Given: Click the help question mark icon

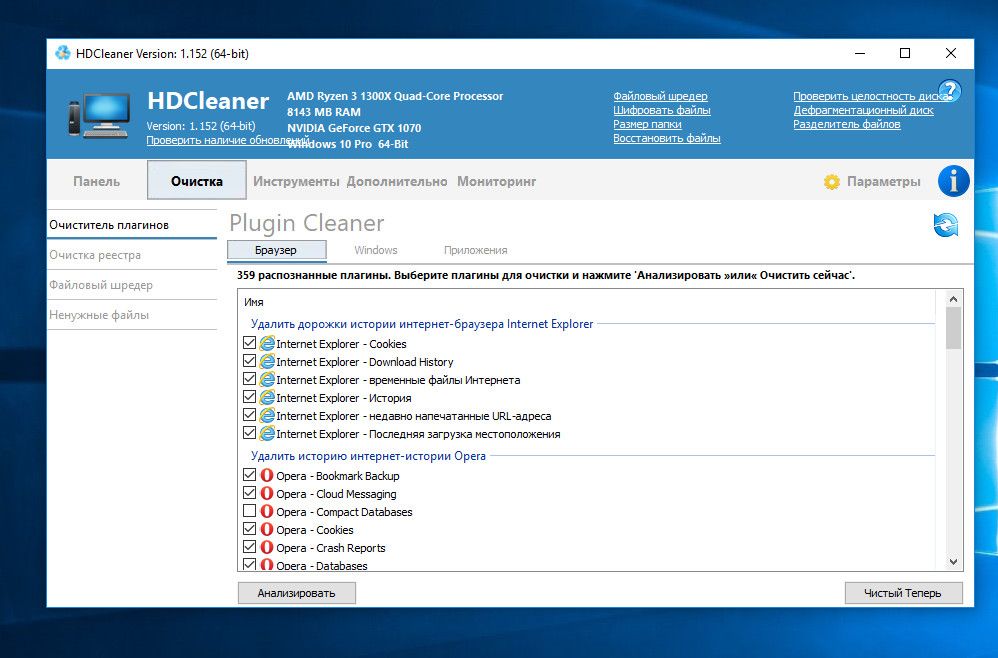Looking at the screenshot, I should point(949,91).
